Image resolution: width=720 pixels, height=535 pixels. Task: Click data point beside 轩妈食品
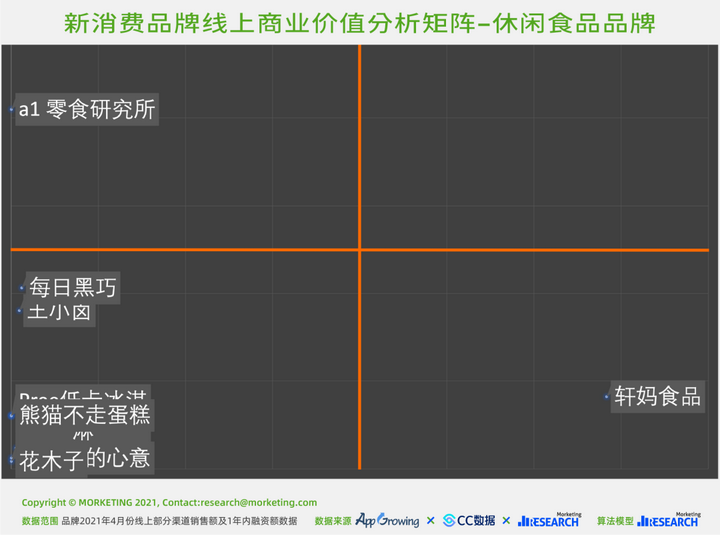(x=607, y=397)
